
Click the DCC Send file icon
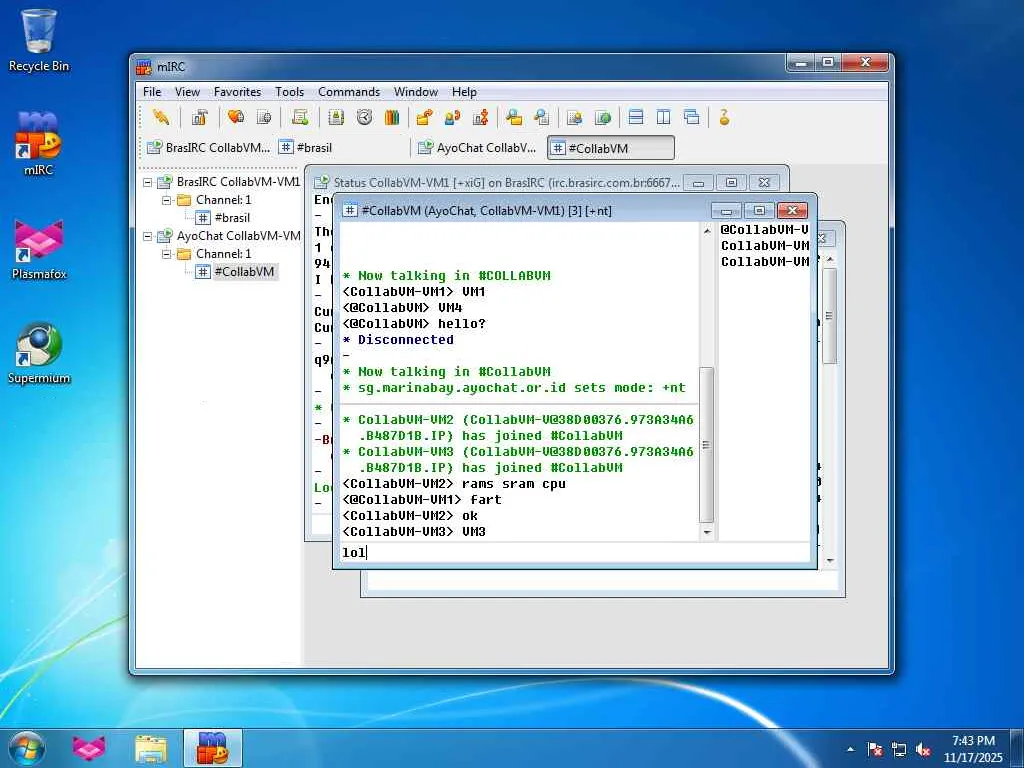pyautogui.click(x=424, y=118)
